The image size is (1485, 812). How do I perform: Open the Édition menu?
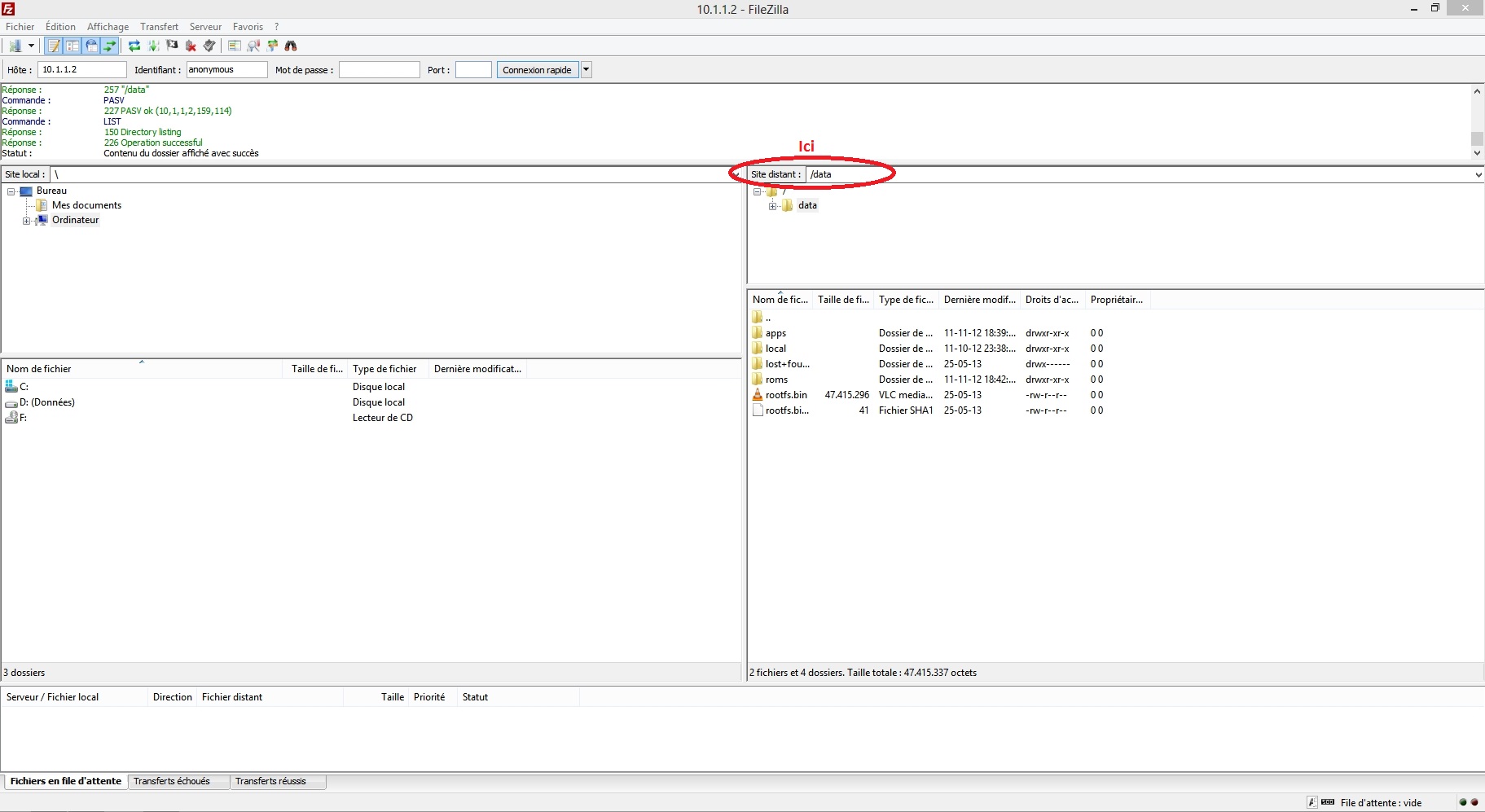[60, 27]
